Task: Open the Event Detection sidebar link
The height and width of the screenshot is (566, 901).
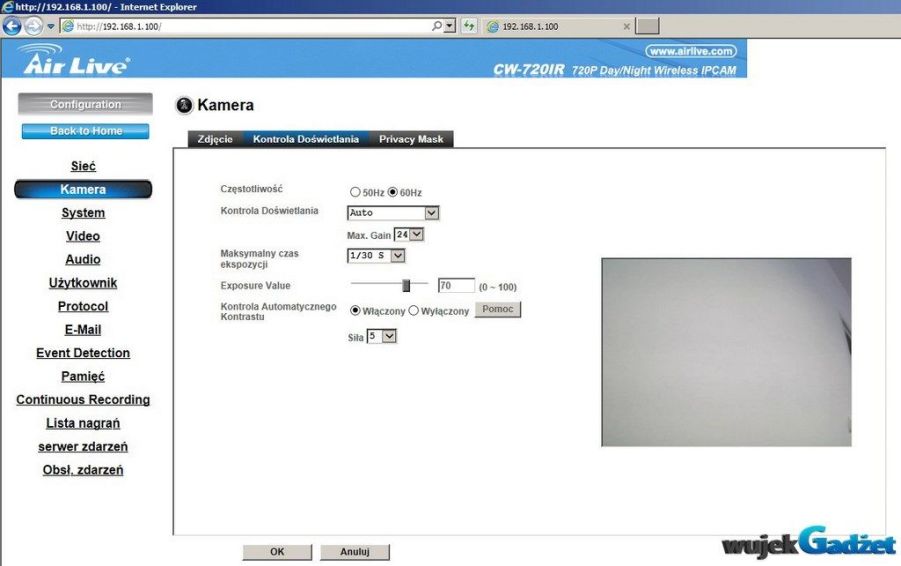Action: (83, 353)
